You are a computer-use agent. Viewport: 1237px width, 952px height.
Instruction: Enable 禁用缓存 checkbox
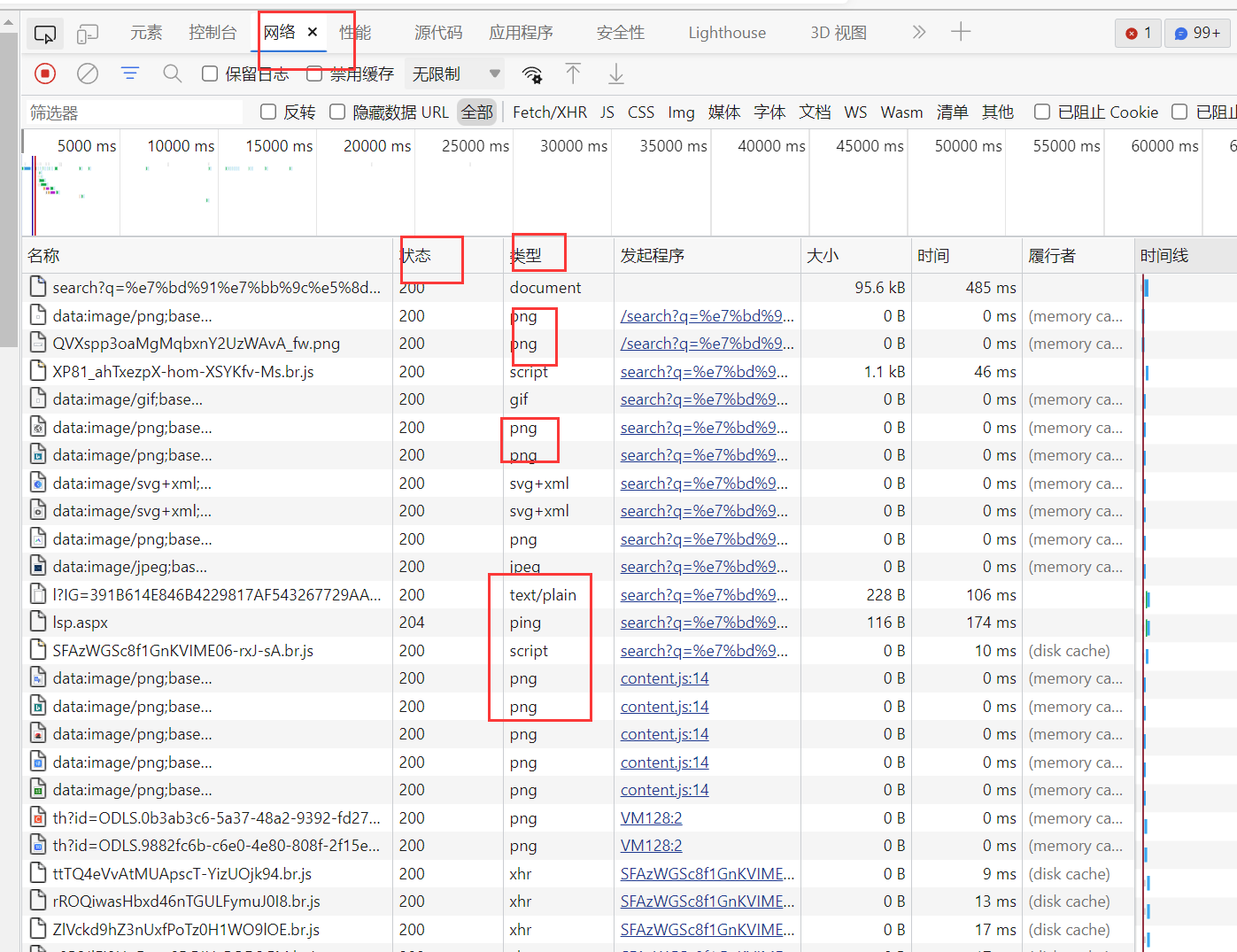click(314, 74)
